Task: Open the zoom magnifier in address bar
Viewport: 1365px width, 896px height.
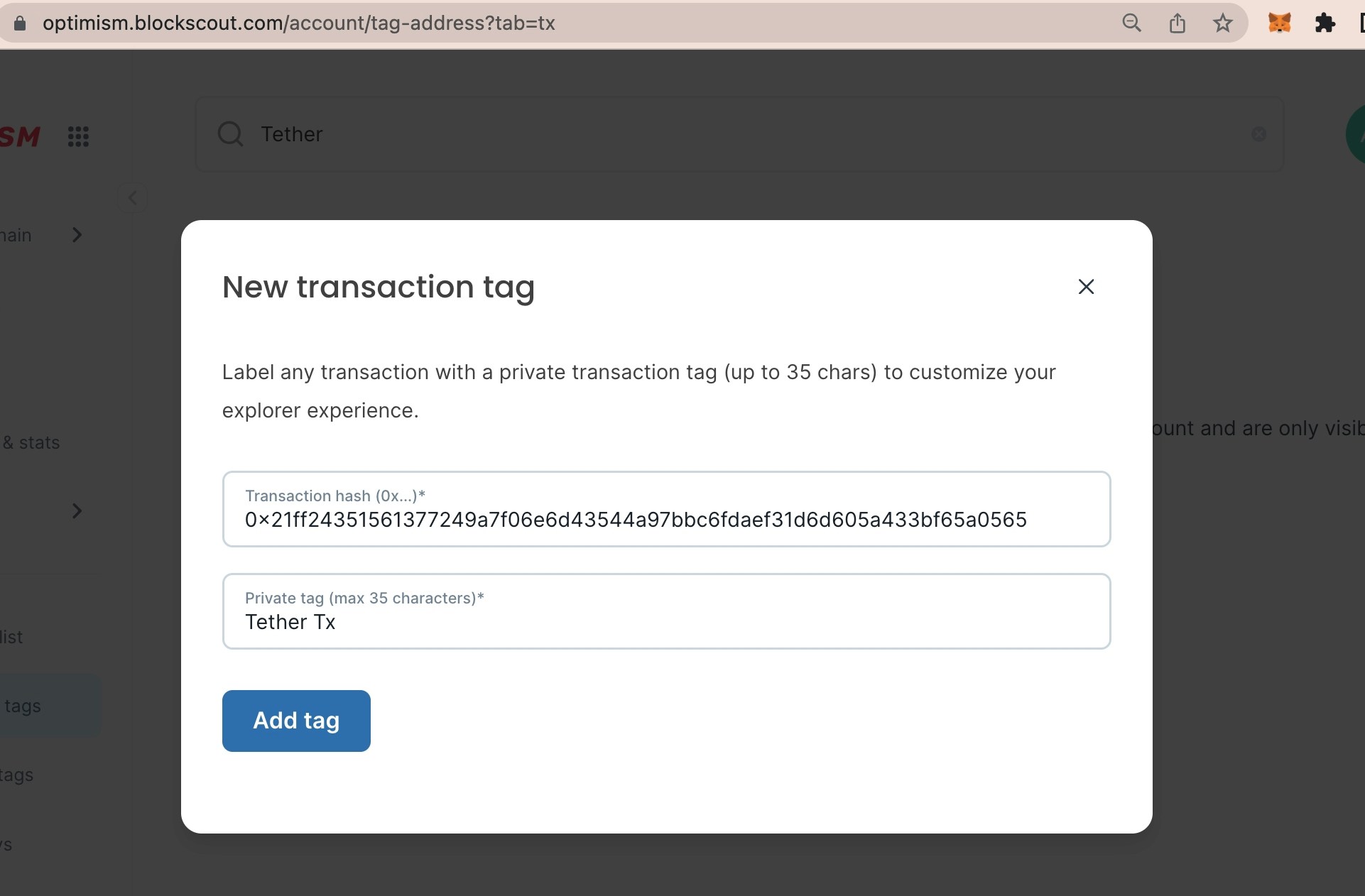Action: click(x=1131, y=23)
